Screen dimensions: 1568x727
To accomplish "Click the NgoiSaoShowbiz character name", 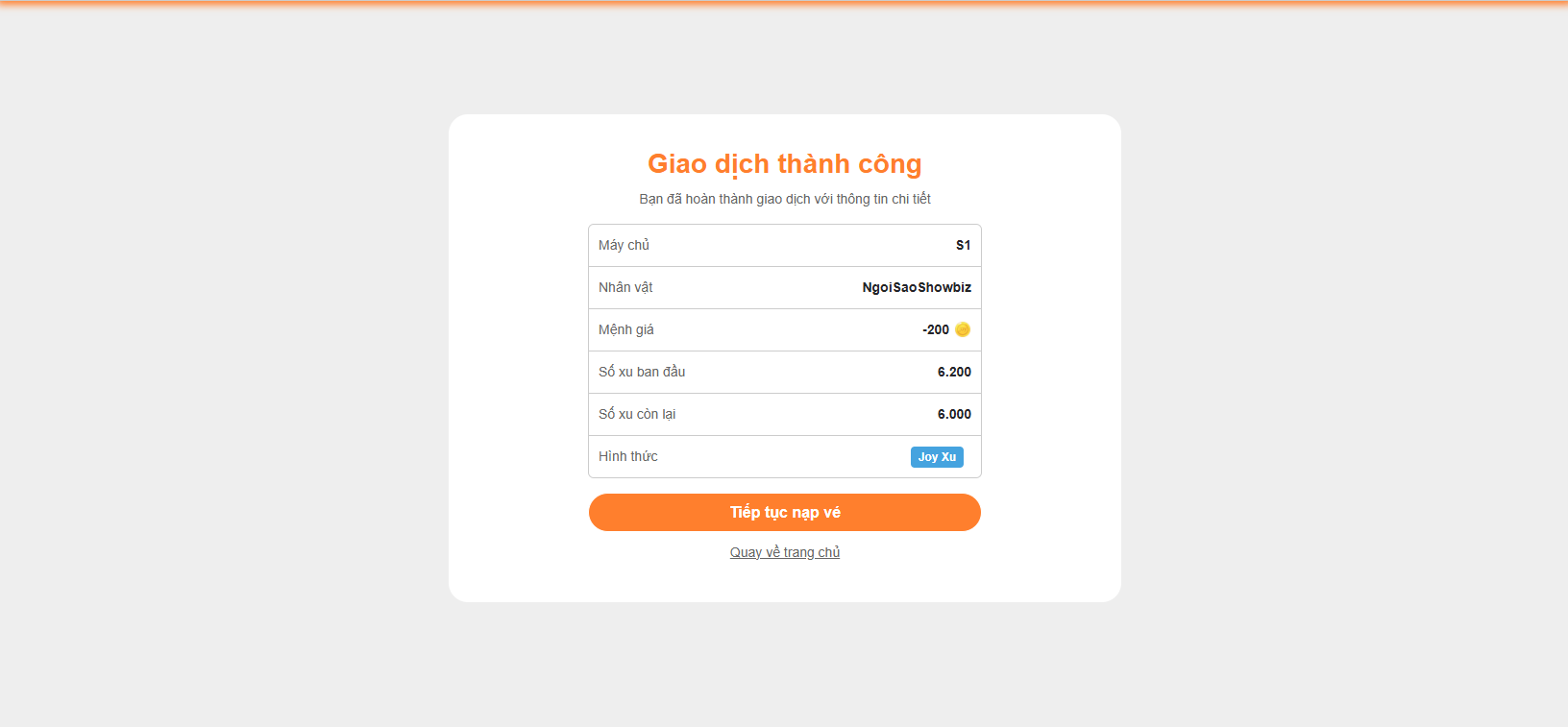I will pos(917,287).
